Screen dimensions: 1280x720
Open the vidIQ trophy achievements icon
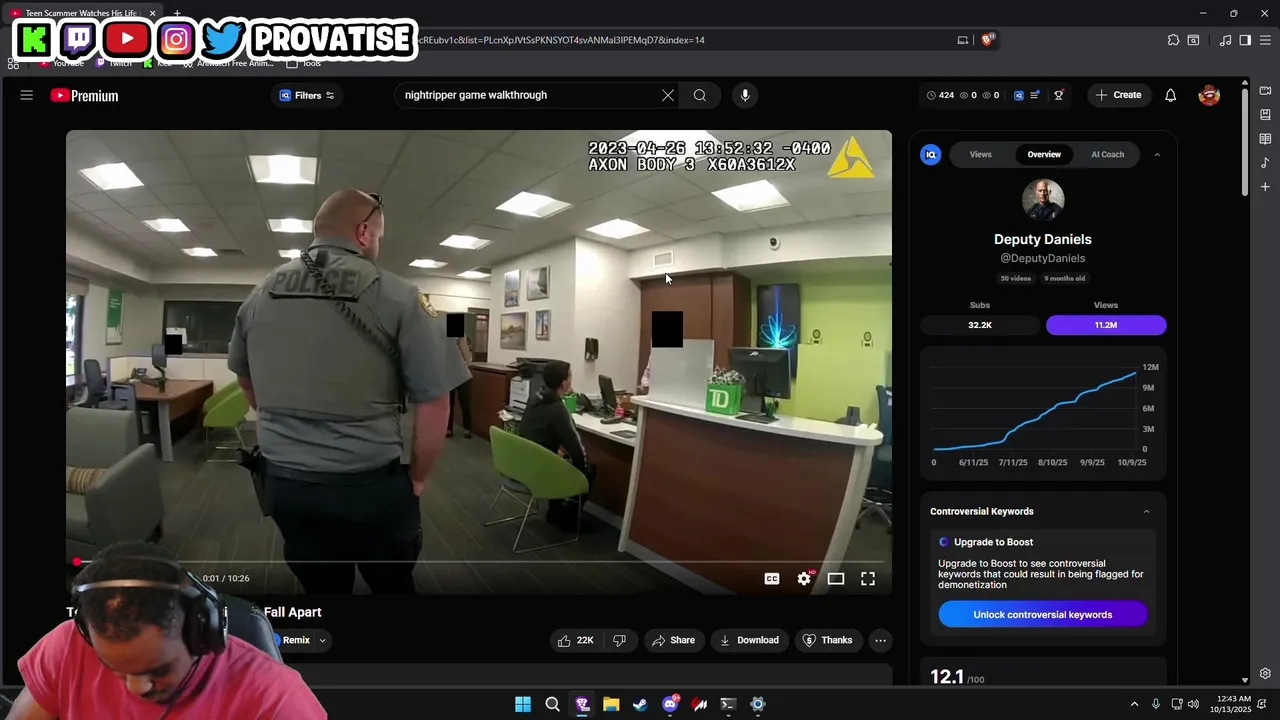[x=1059, y=95]
